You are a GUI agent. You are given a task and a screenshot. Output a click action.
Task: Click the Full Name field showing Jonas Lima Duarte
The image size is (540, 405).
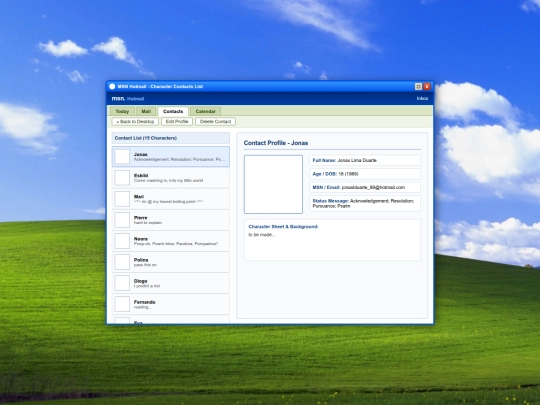pos(365,160)
